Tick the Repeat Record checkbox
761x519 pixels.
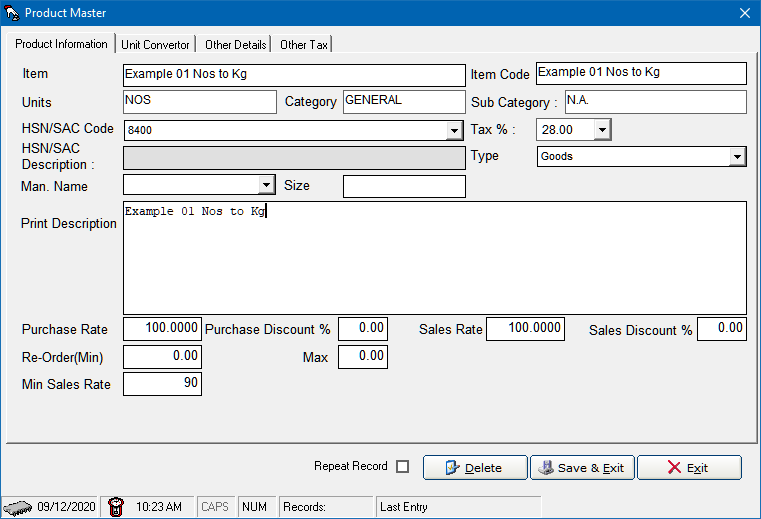tap(402, 467)
